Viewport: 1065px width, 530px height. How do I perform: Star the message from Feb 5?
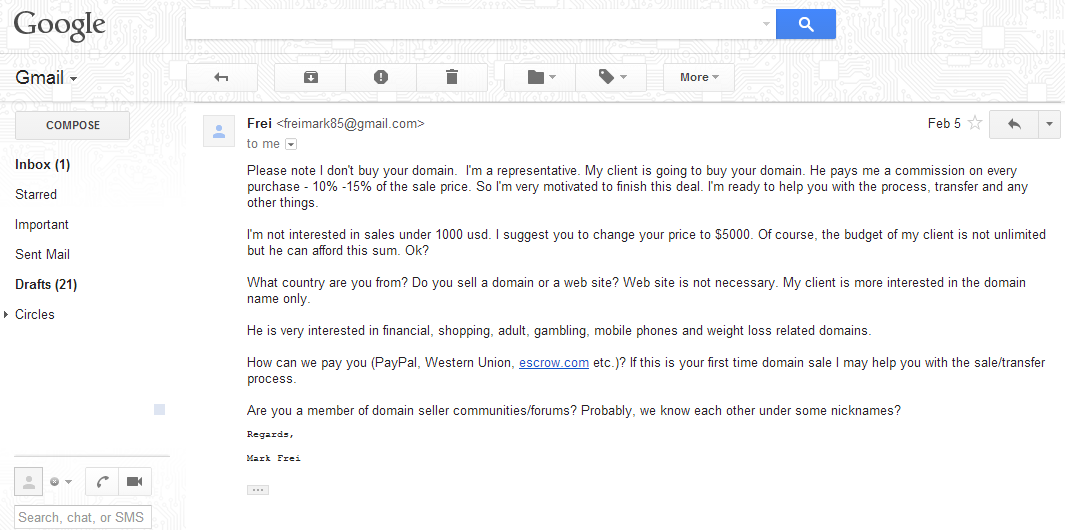point(975,124)
